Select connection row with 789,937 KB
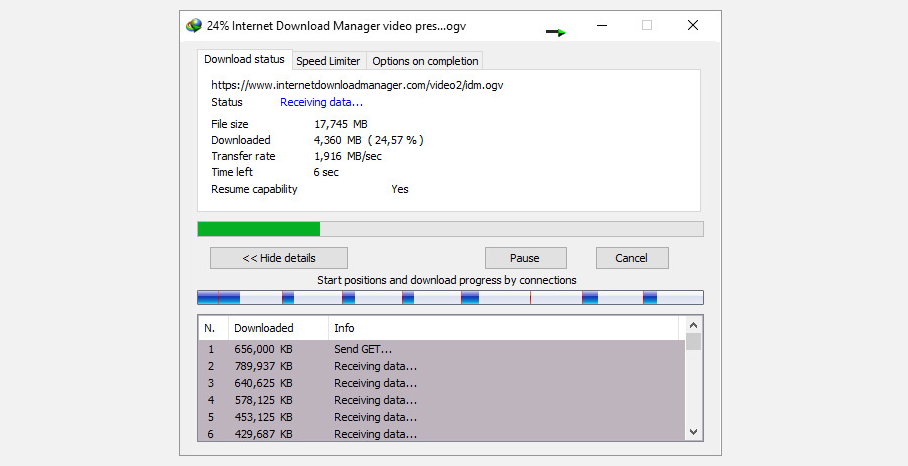This screenshot has height=466, width=908. pyautogui.click(x=442, y=366)
